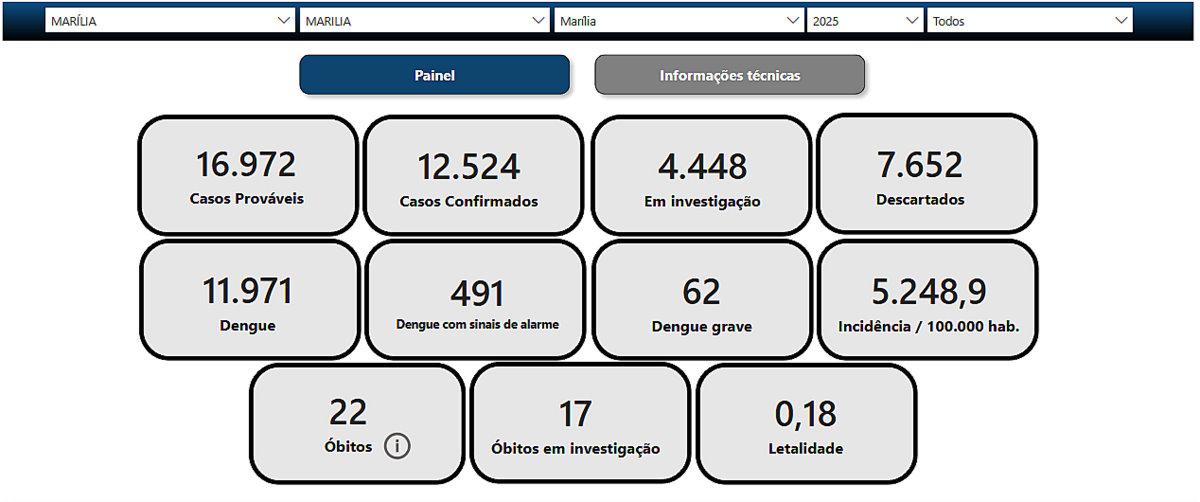Open the 2025 year dropdown
Screen dimensions: 1200x502
(865, 20)
